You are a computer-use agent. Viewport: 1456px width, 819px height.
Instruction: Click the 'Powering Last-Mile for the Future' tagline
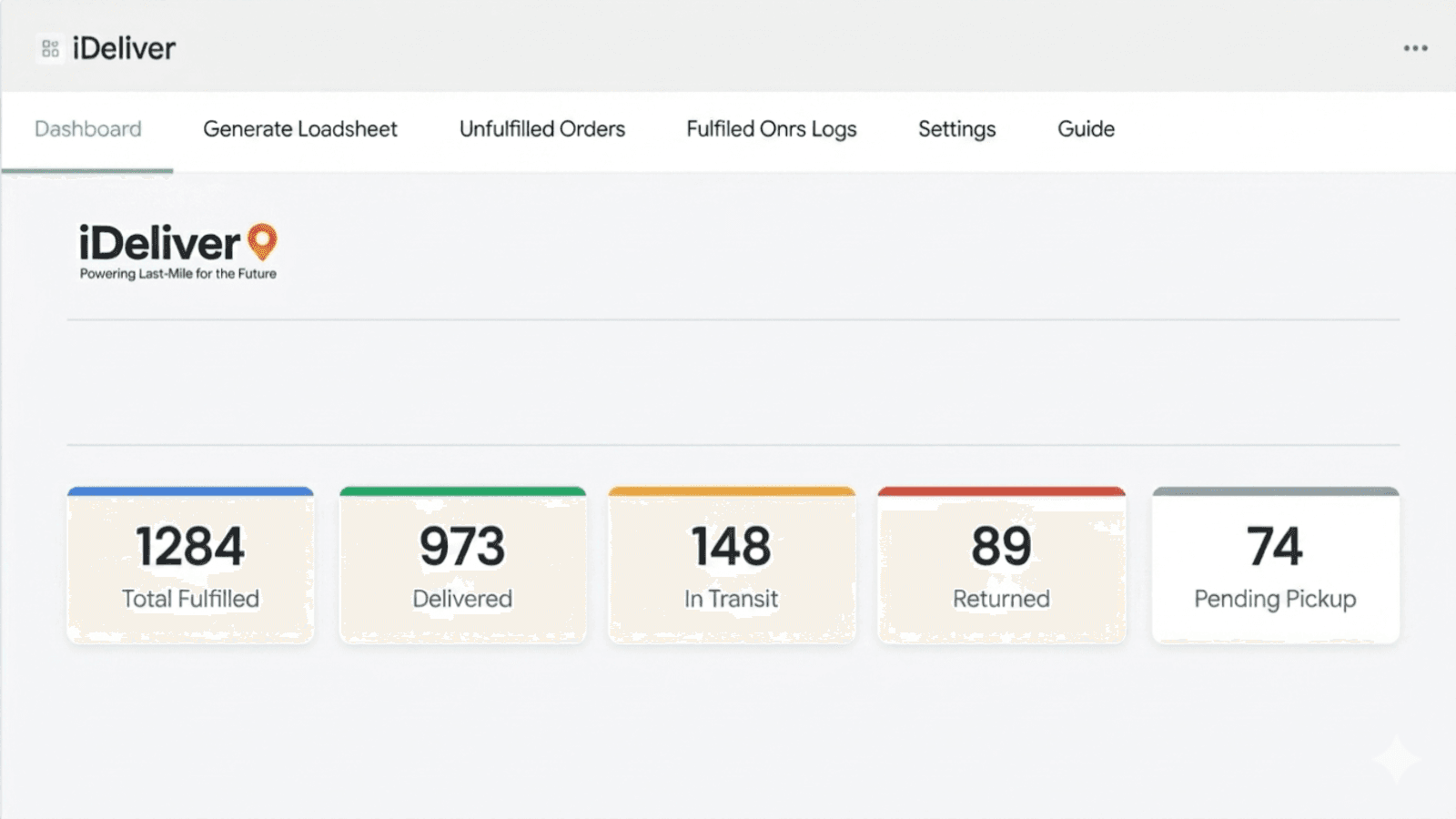pyautogui.click(x=178, y=274)
